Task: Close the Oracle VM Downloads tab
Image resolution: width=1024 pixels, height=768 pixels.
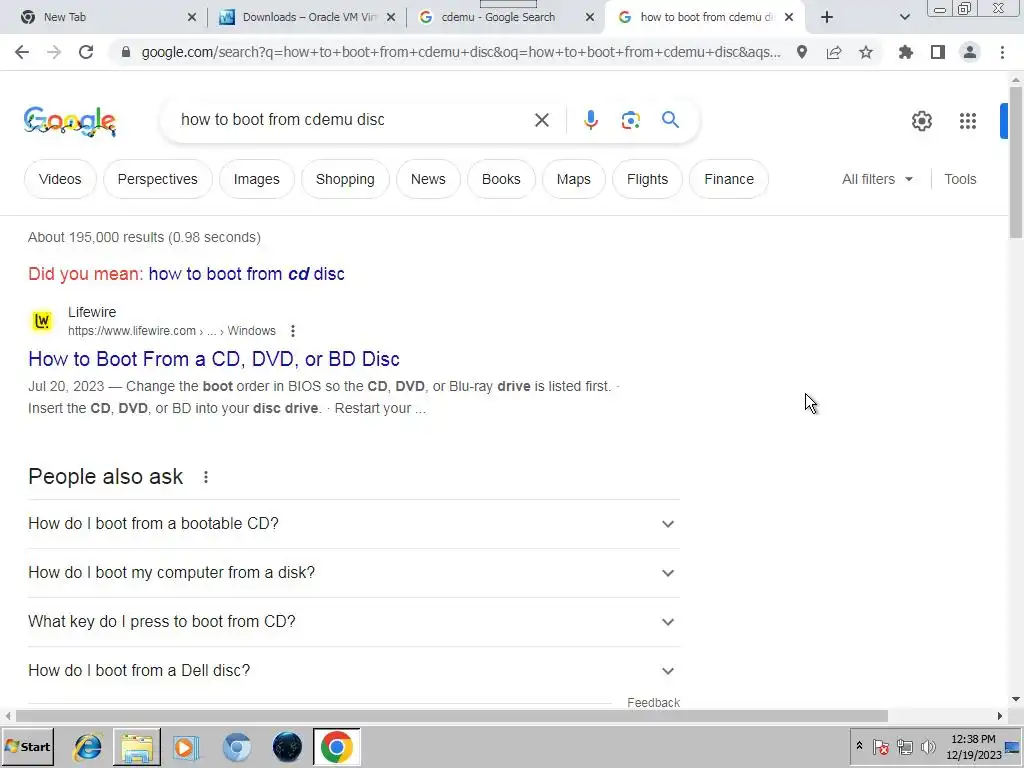Action: click(x=391, y=18)
